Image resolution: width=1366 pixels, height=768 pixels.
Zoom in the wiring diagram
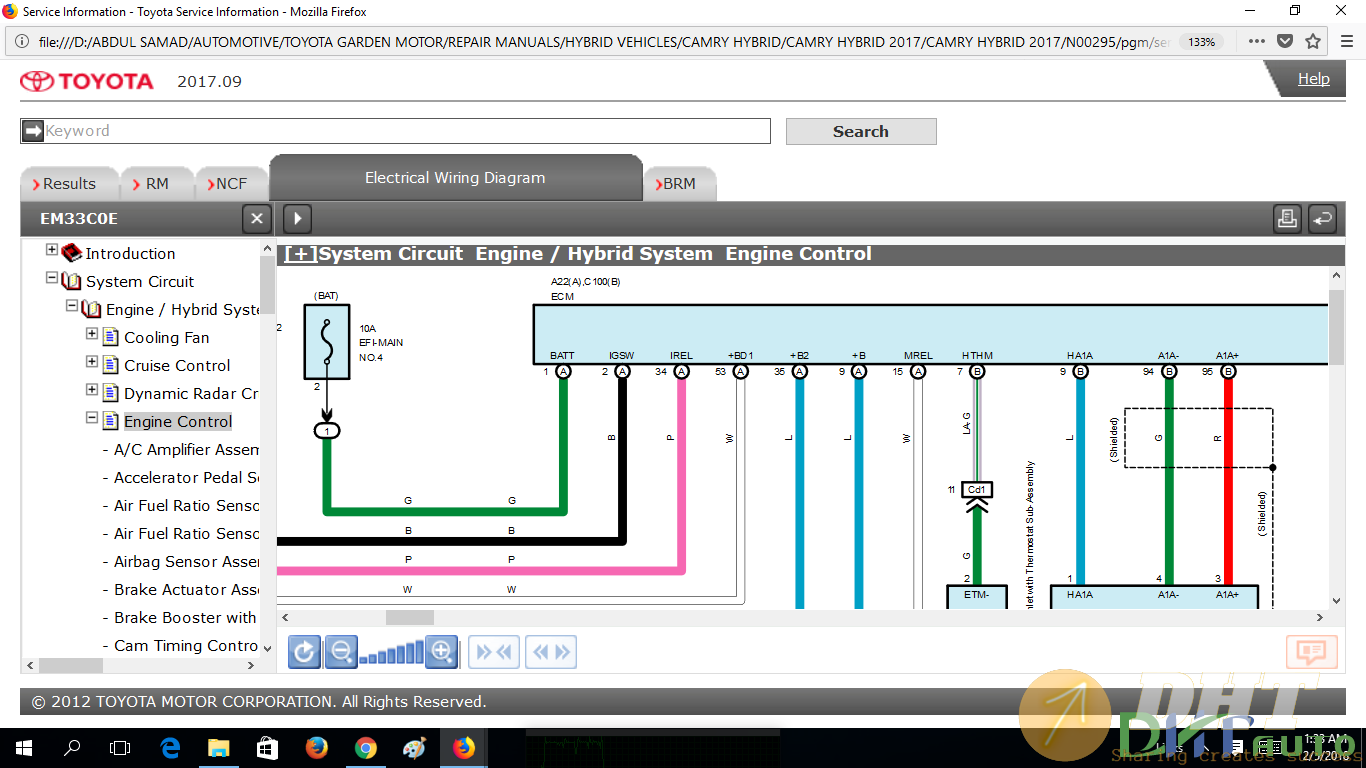click(441, 652)
